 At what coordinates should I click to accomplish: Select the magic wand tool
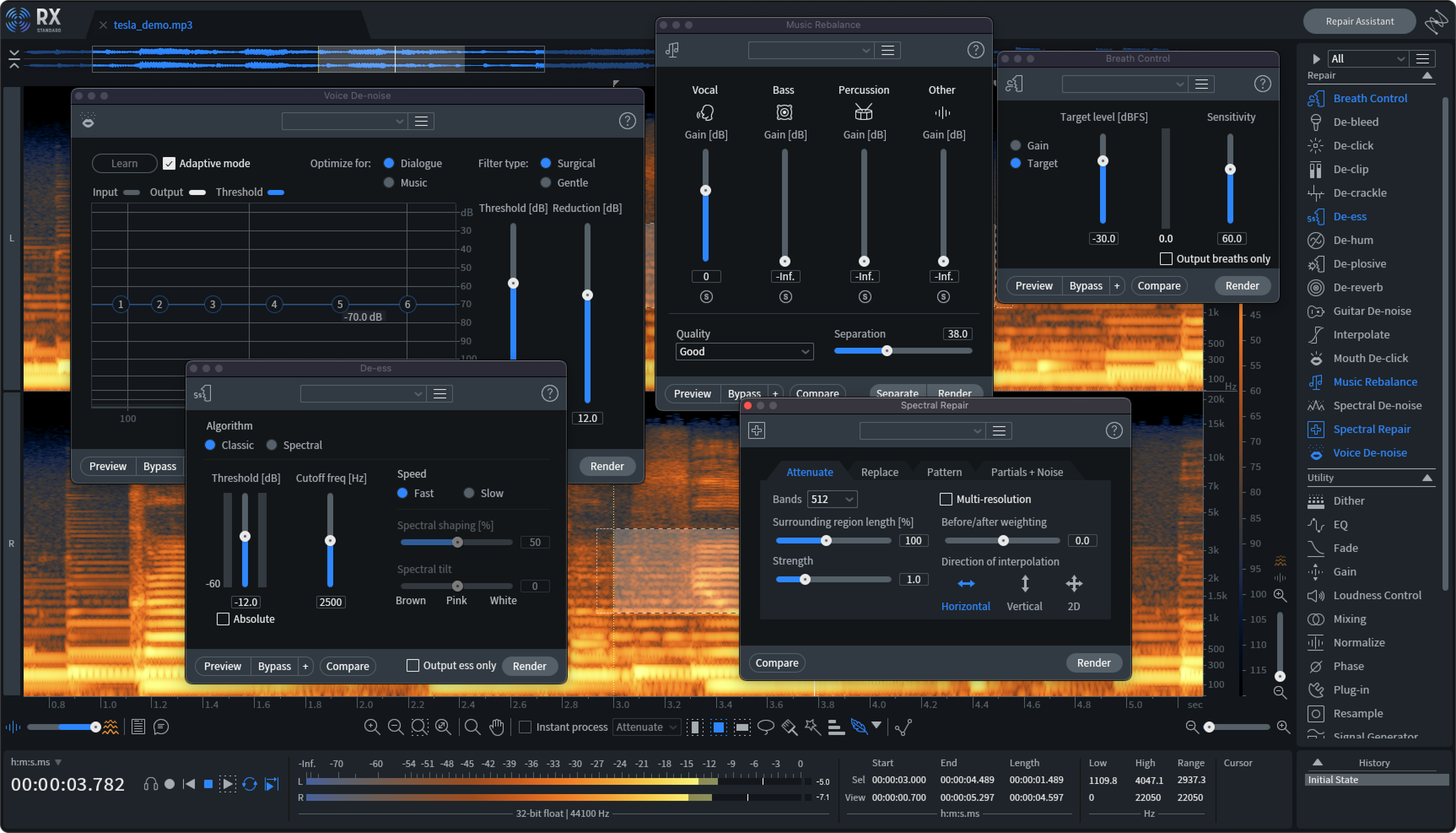[812, 726]
